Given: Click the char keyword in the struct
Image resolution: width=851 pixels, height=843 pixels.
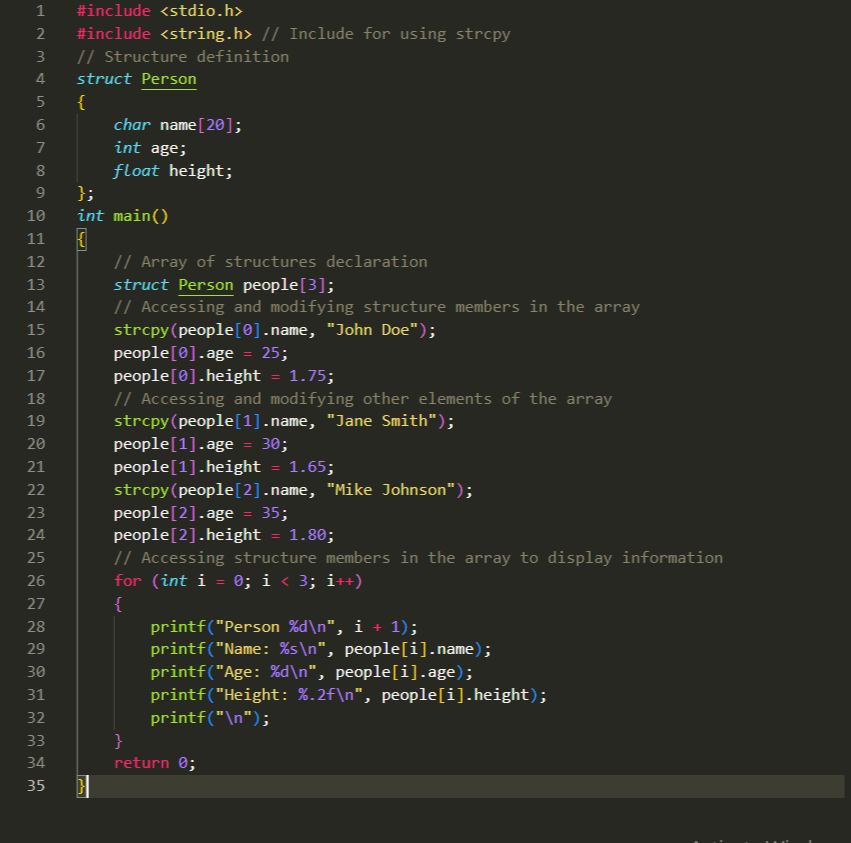Looking at the screenshot, I should point(132,125).
